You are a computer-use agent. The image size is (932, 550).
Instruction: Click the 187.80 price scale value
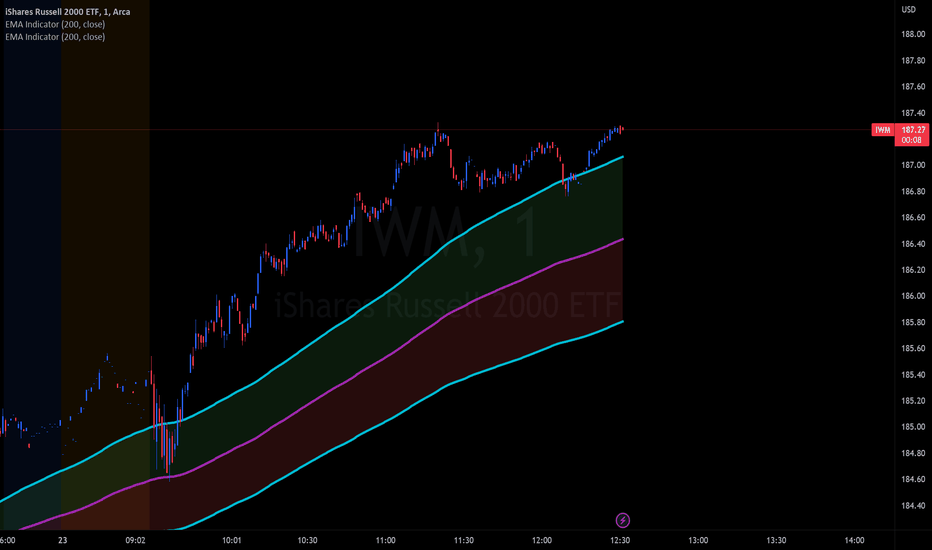[913, 61]
